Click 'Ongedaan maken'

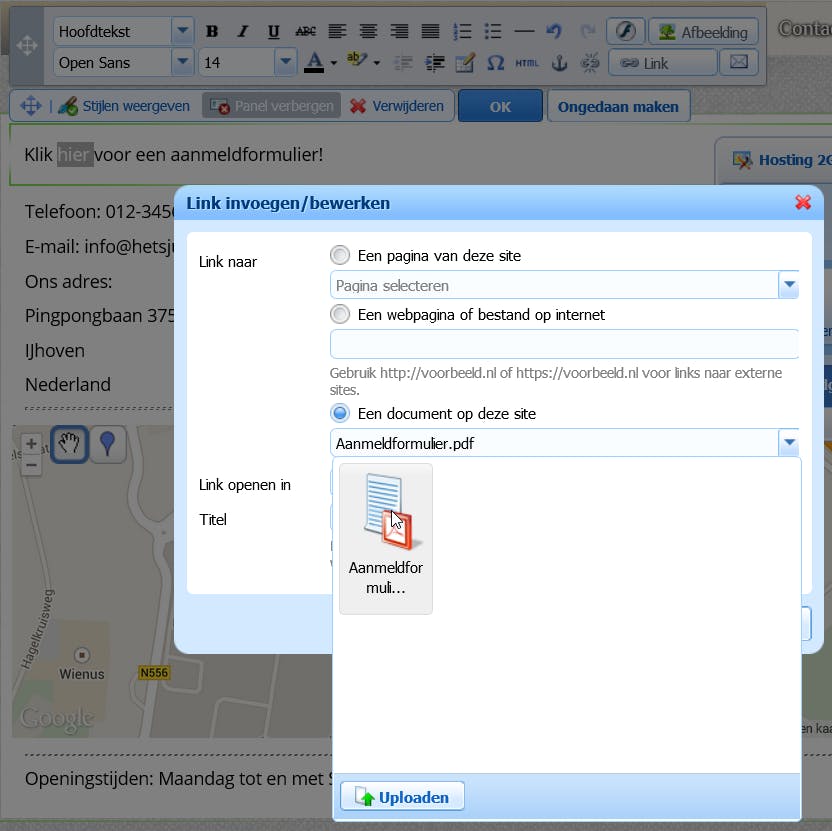[x=618, y=106]
